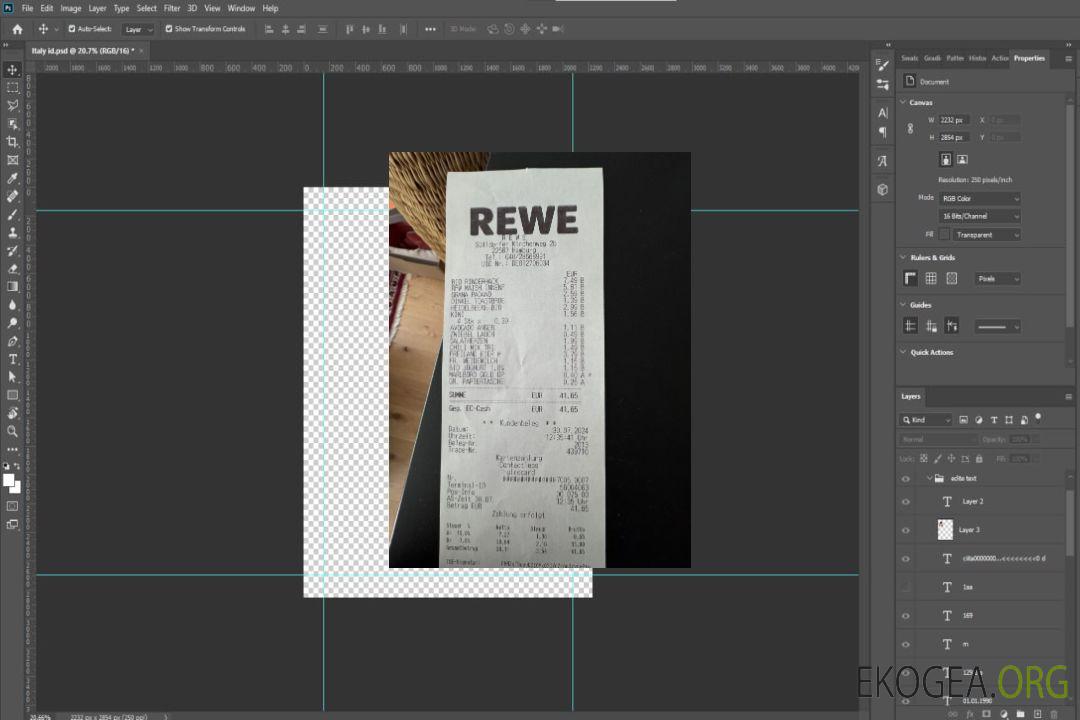Hide Layer 3 visibility eye

(x=906, y=531)
